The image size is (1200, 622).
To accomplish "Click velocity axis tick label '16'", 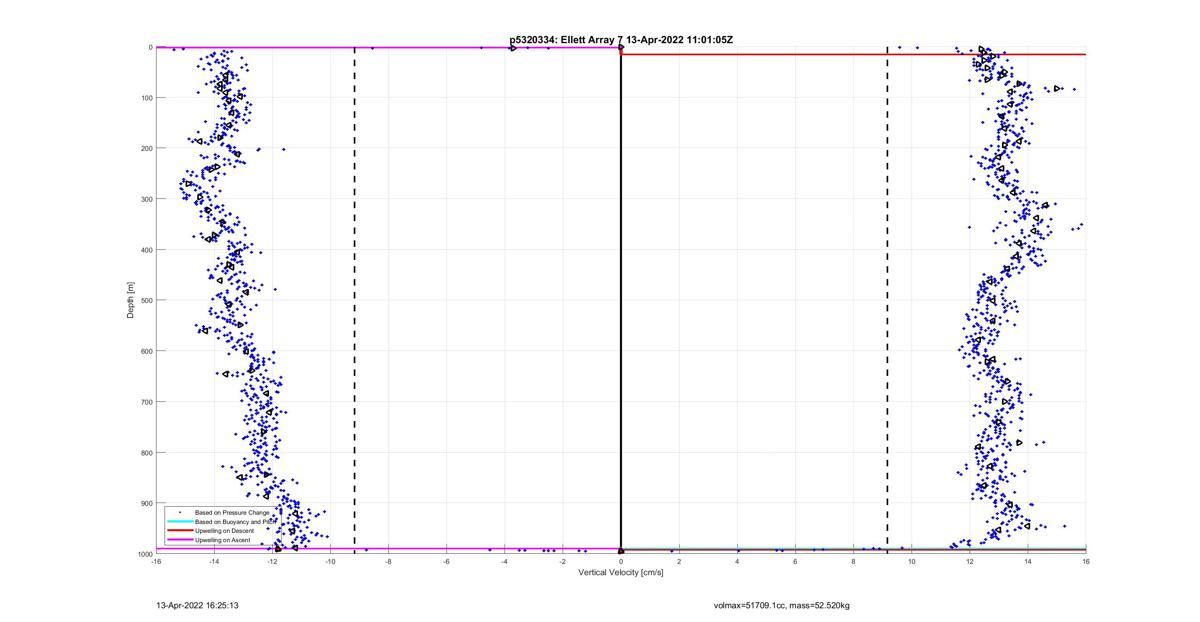I will [1085, 561].
